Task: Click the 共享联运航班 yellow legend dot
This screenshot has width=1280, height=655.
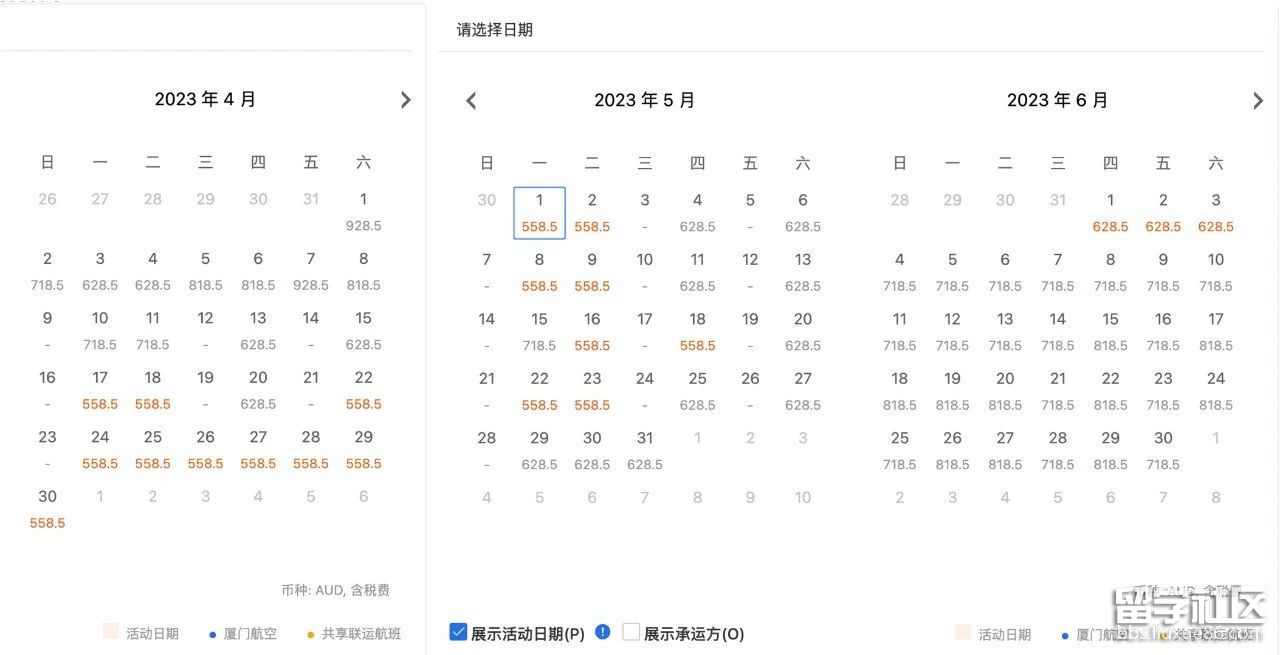Action: click(x=310, y=634)
